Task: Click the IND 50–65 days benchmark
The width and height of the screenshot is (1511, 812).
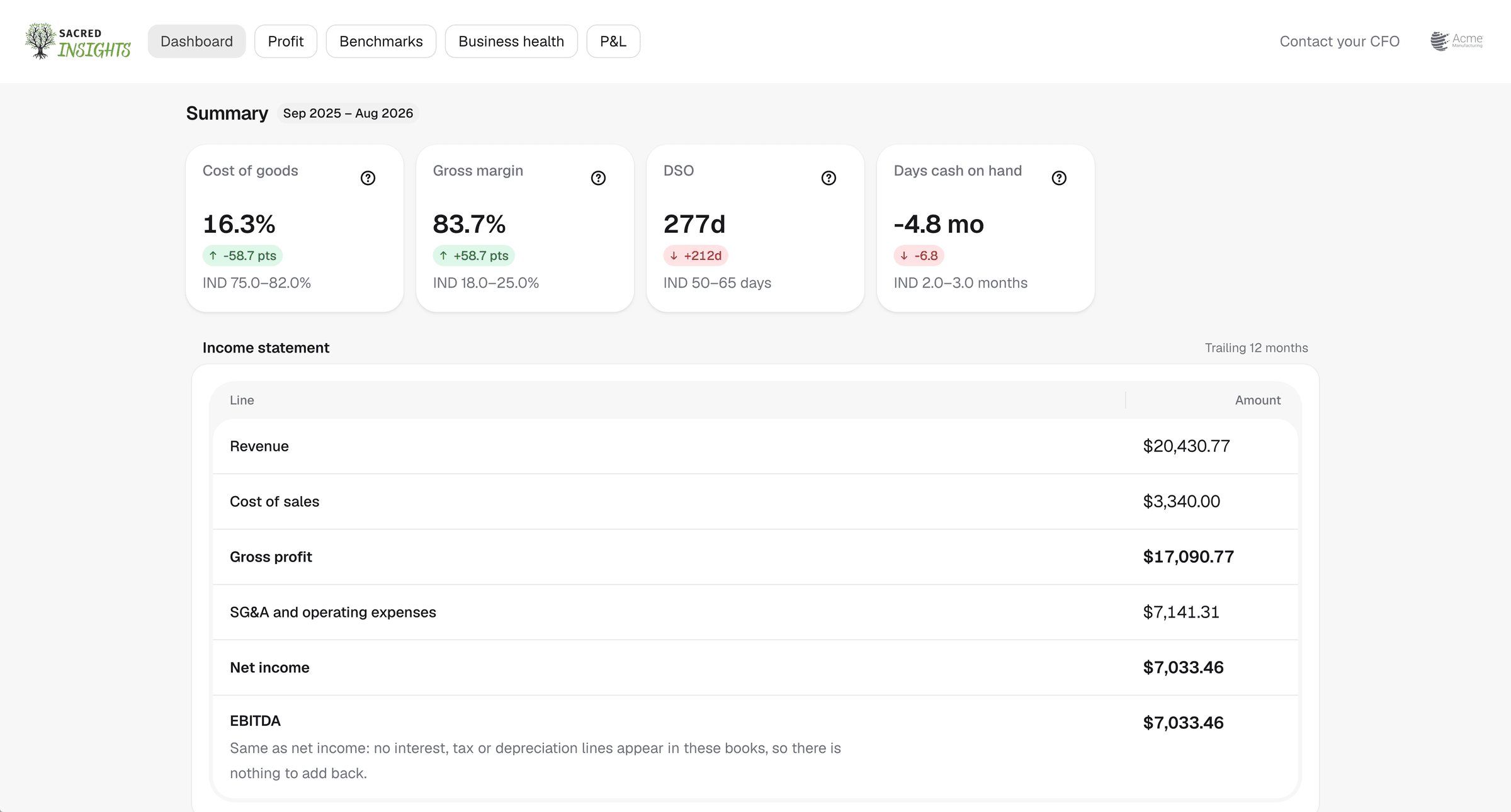Action: coord(718,283)
